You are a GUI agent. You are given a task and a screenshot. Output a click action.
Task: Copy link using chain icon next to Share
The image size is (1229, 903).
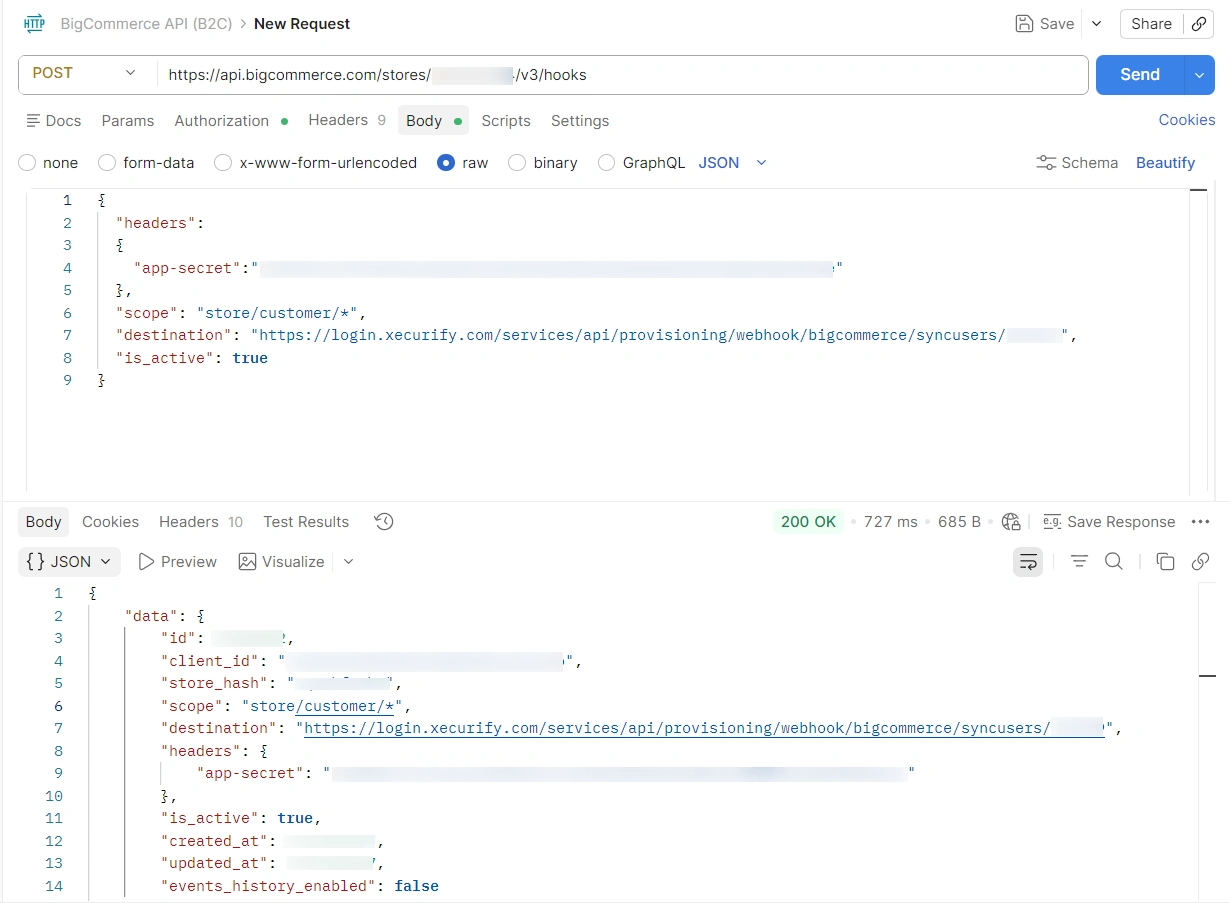[x=1198, y=24]
